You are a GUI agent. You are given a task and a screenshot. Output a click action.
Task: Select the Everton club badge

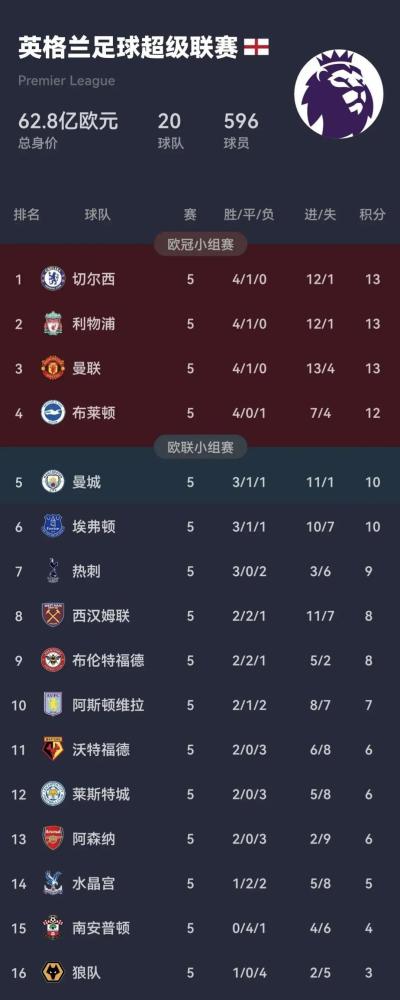[x=53, y=526]
